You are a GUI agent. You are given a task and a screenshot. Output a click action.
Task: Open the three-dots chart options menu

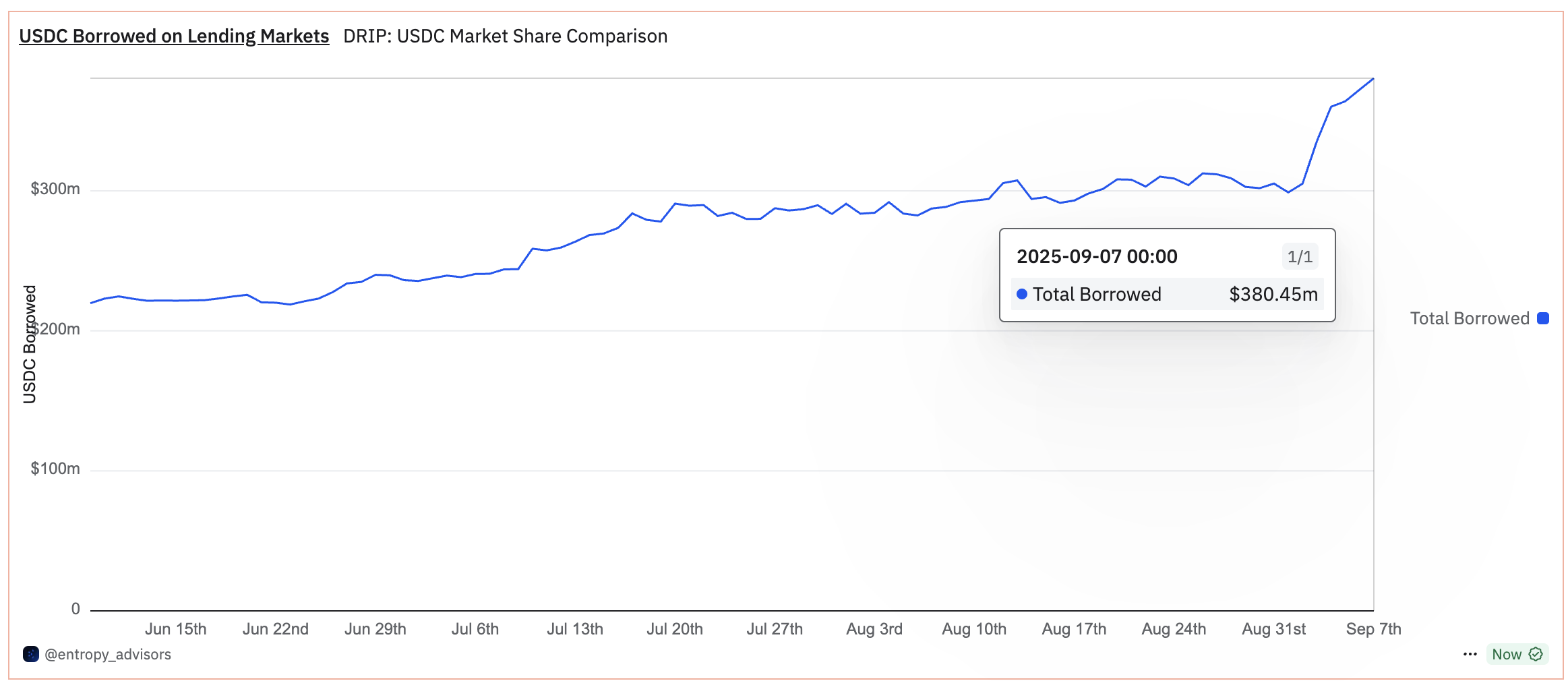pos(1470,654)
